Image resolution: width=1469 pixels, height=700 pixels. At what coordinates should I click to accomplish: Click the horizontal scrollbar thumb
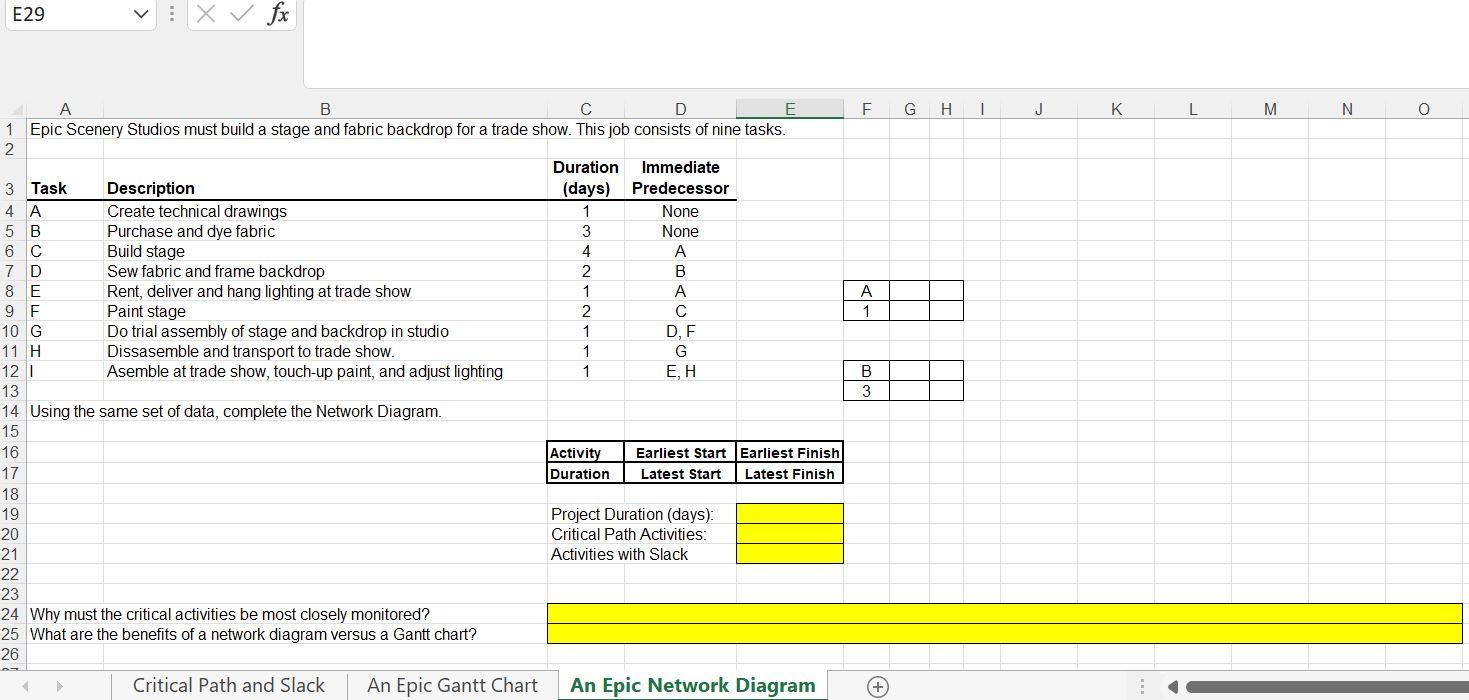pos(1320,687)
